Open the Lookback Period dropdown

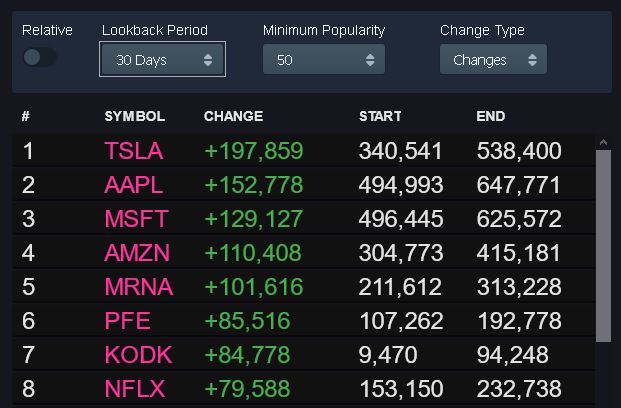(162, 60)
